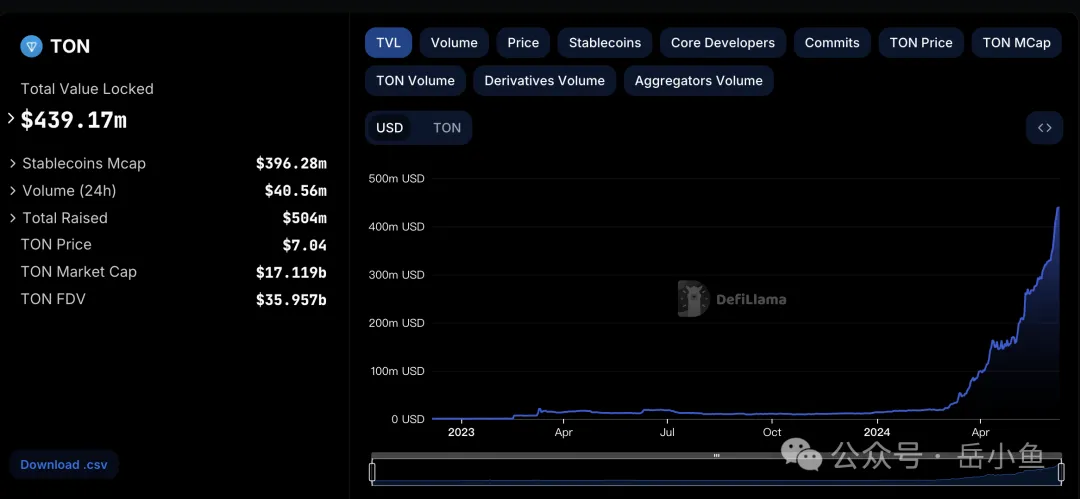This screenshot has width=1080, height=499.
Task: Click right handle of range slider
Action: (1061, 472)
